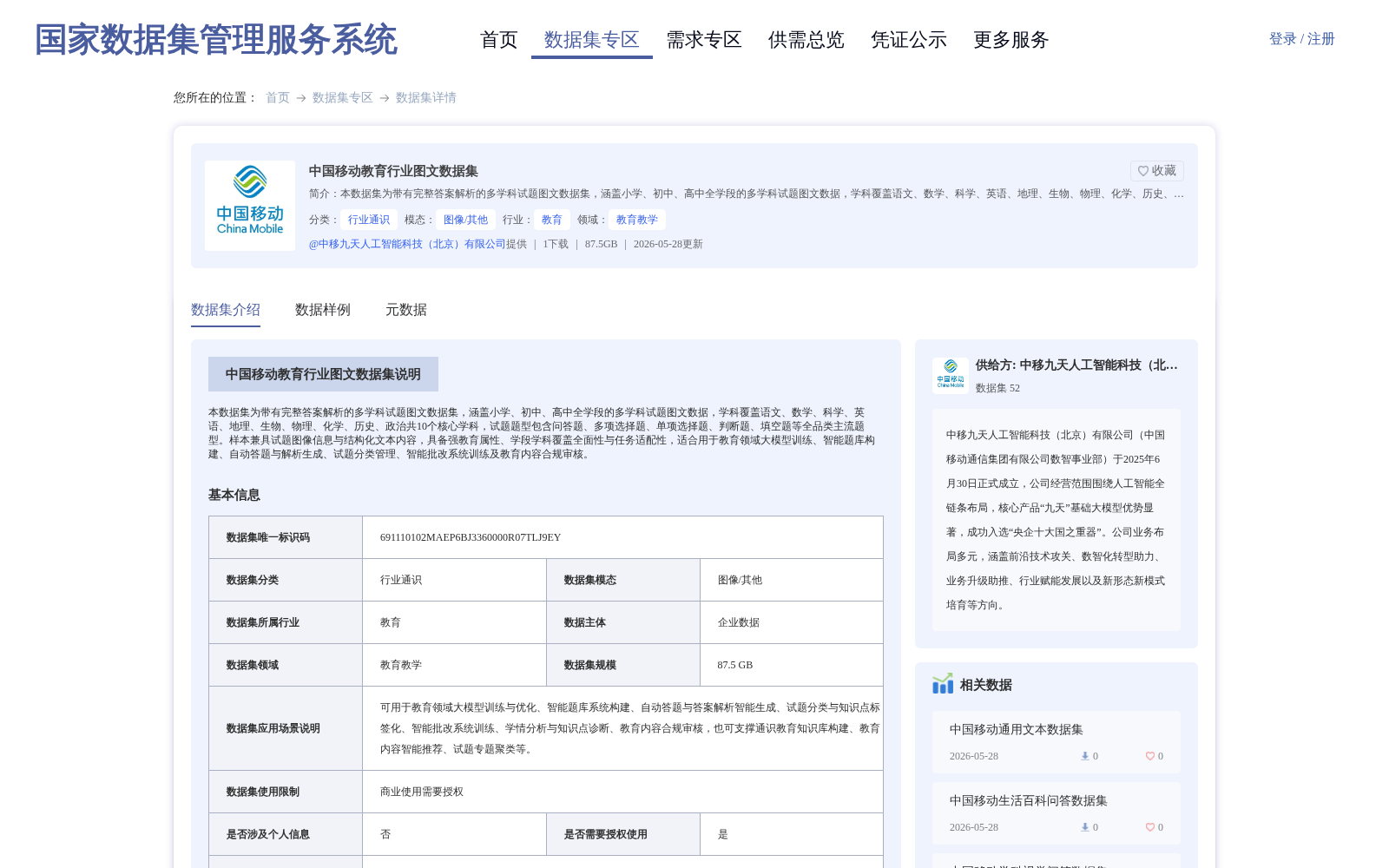
Task: Click the 是否需要授权使用 label cell
Action: coord(623,834)
